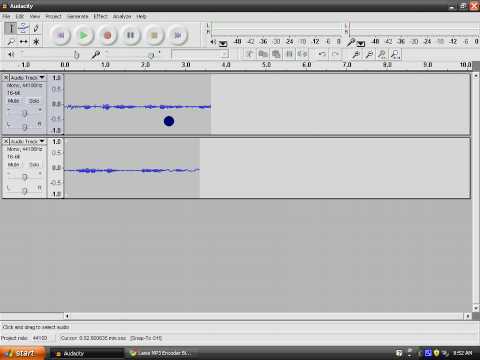This screenshot has width=480, height=360.
Task: Select the Time Shift tool
Action: (23, 42)
